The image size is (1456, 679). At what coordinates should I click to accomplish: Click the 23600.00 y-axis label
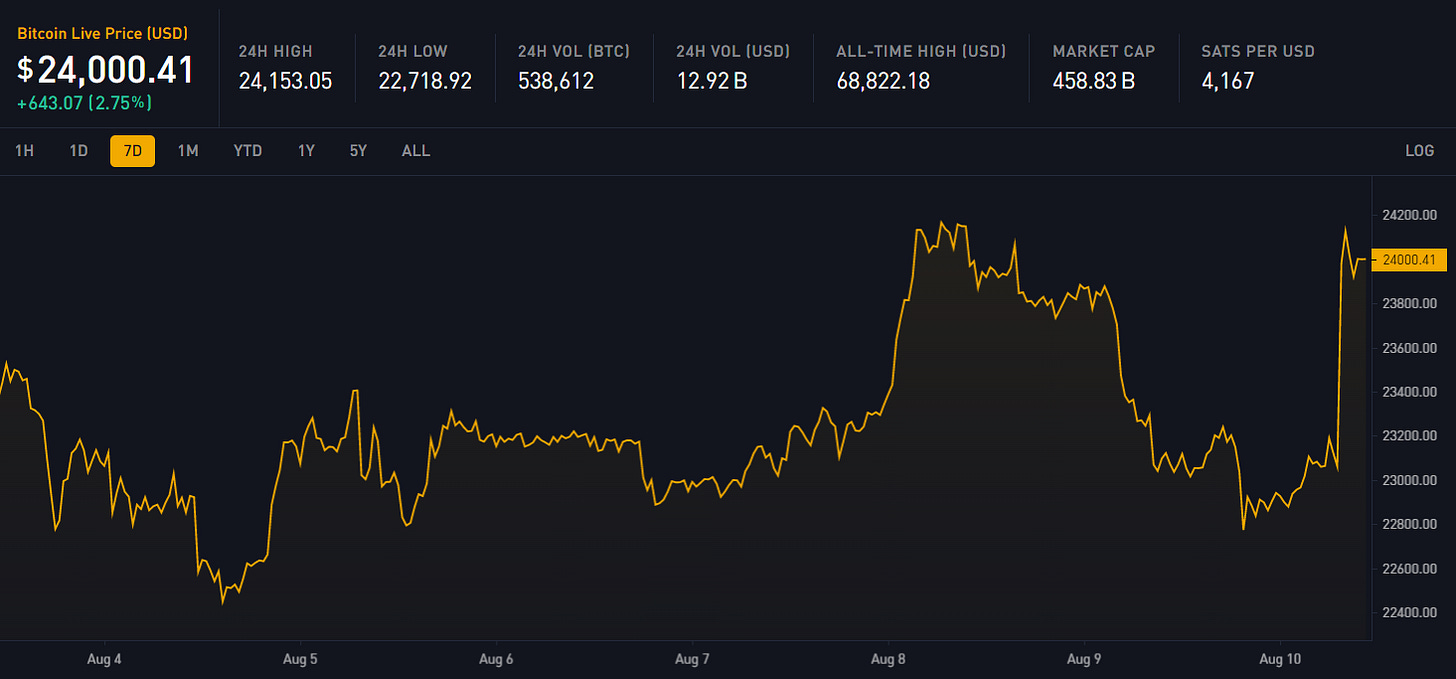[x=1410, y=348]
